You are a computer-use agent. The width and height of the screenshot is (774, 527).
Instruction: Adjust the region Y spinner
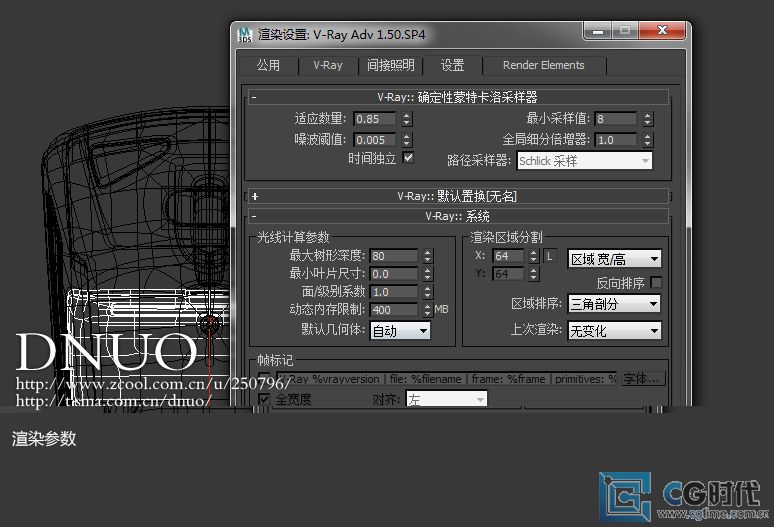(534, 274)
